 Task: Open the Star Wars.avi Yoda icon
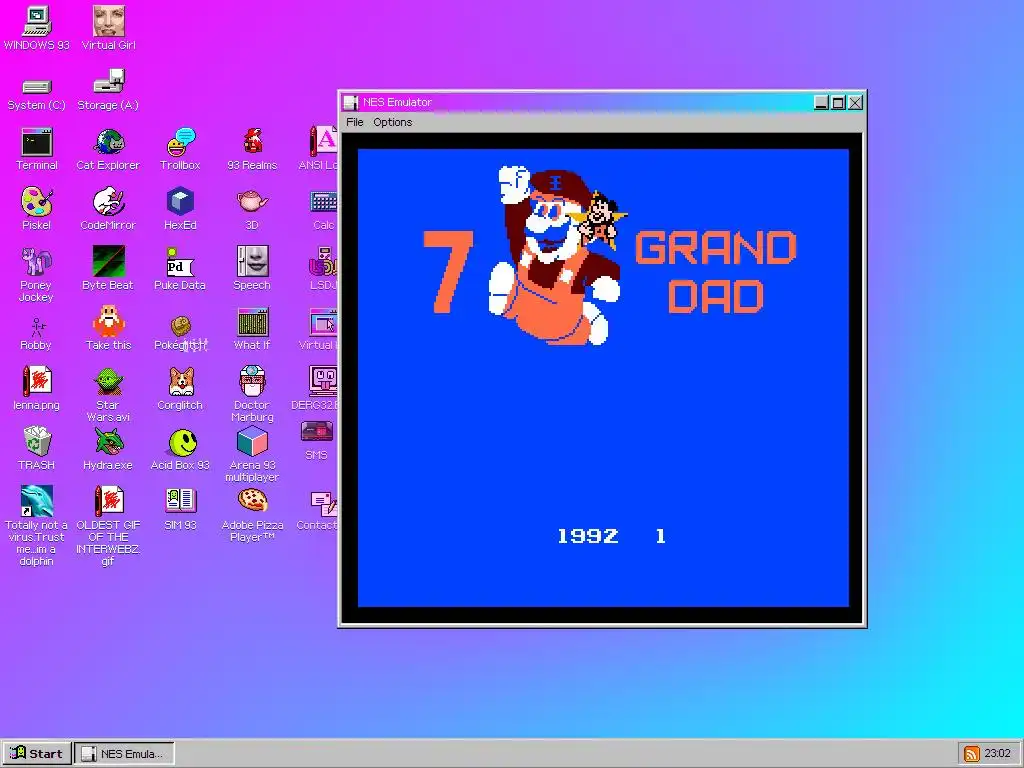pyautogui.click(x=108, y=381)
